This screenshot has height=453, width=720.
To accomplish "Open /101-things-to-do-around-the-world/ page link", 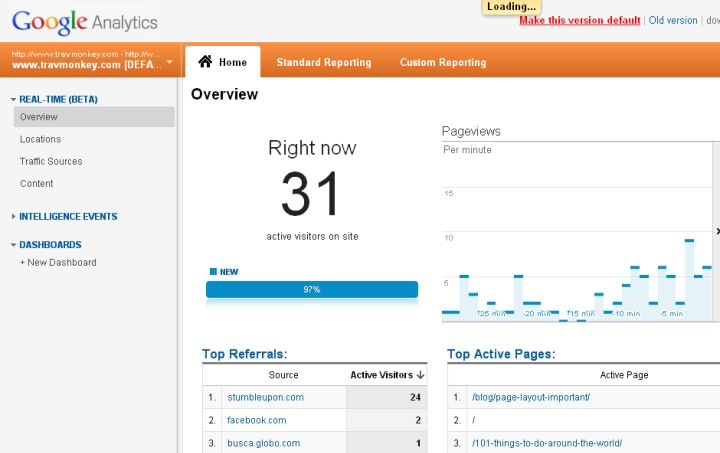I will [547, 443].
